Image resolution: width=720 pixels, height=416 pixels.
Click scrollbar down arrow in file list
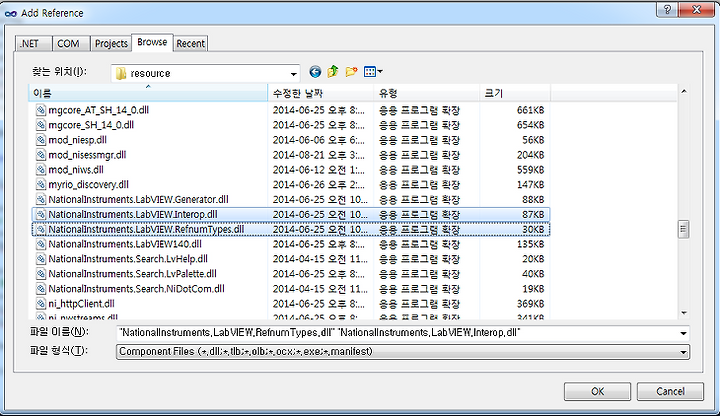[x=684, y=313]
